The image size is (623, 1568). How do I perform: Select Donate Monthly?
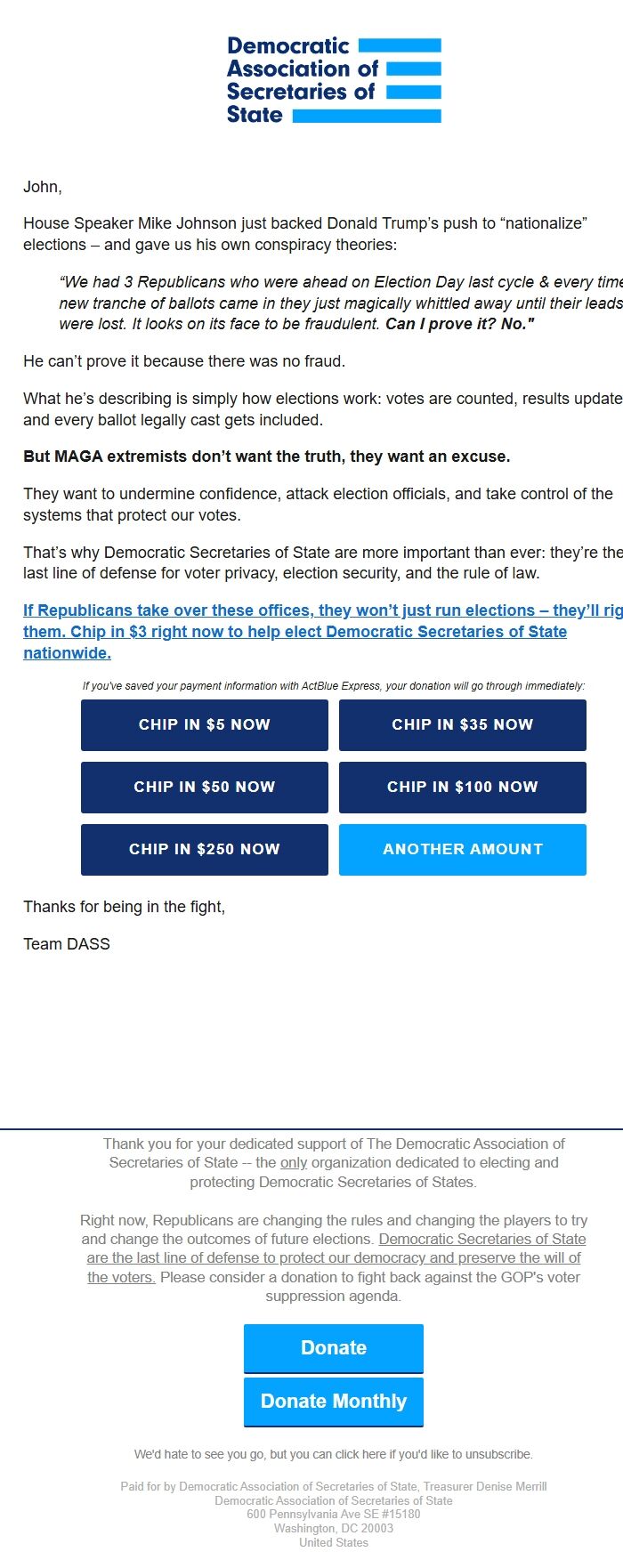[x=333, y=1401]
